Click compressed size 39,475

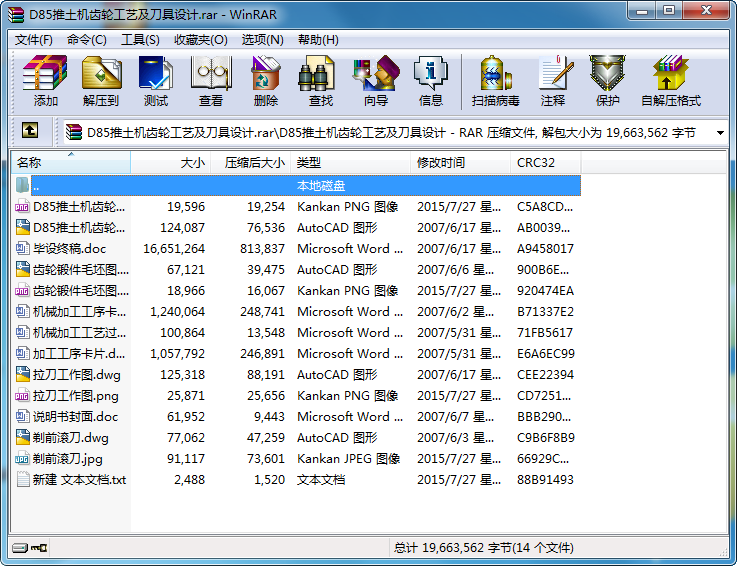(266, 270)
